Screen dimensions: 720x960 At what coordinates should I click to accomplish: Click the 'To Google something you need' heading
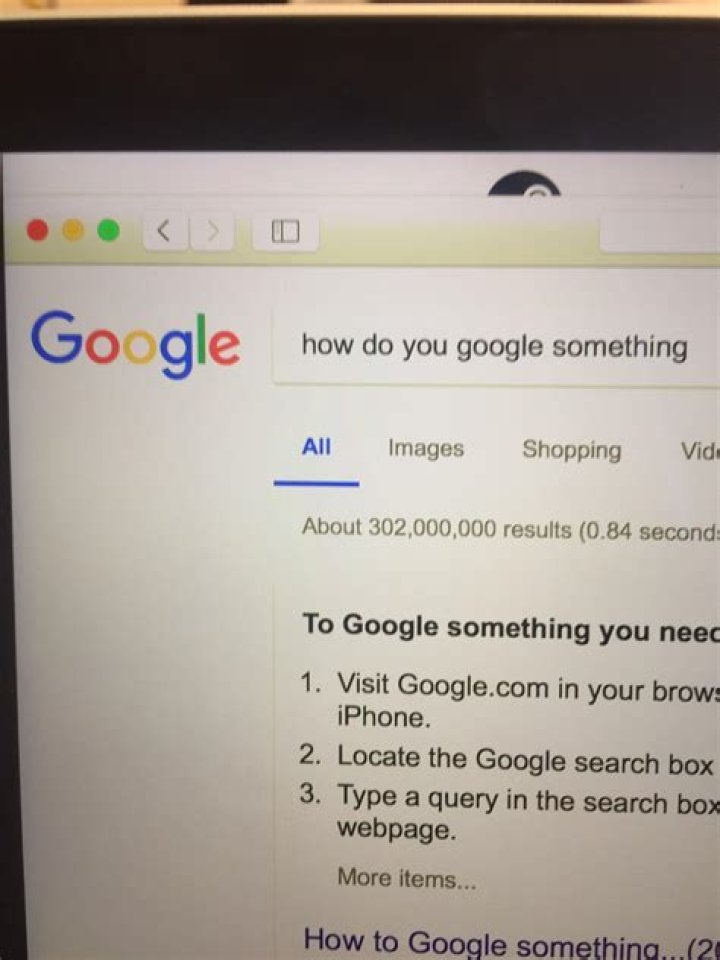tap(511, 628)
